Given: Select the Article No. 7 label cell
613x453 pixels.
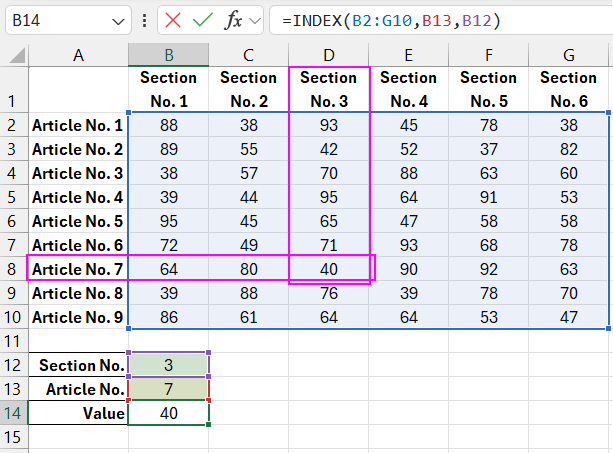Looking at the screenshot, I should [x=78, y=269].
